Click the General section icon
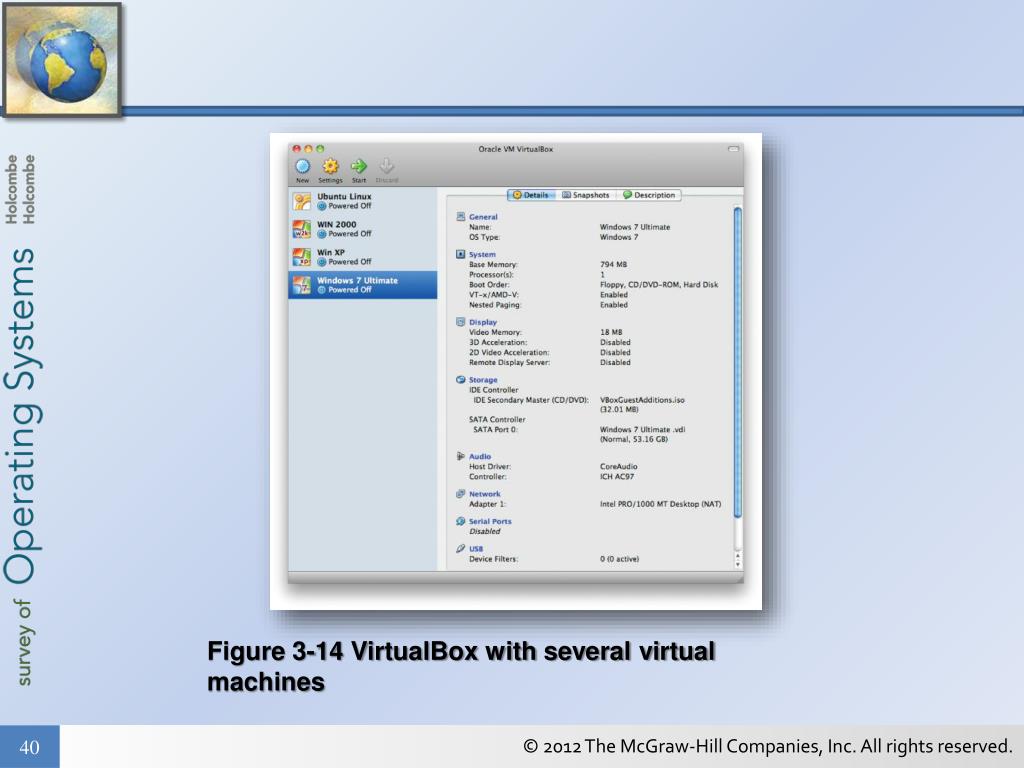 coord(460,216)
